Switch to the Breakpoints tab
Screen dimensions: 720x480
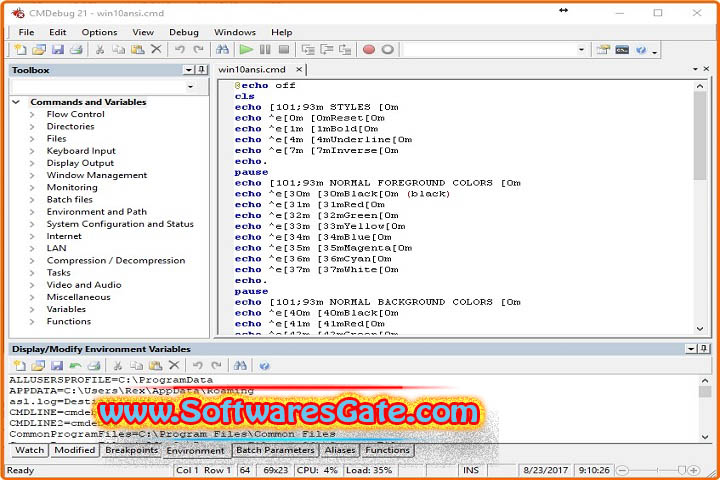(x=131, y=450)
